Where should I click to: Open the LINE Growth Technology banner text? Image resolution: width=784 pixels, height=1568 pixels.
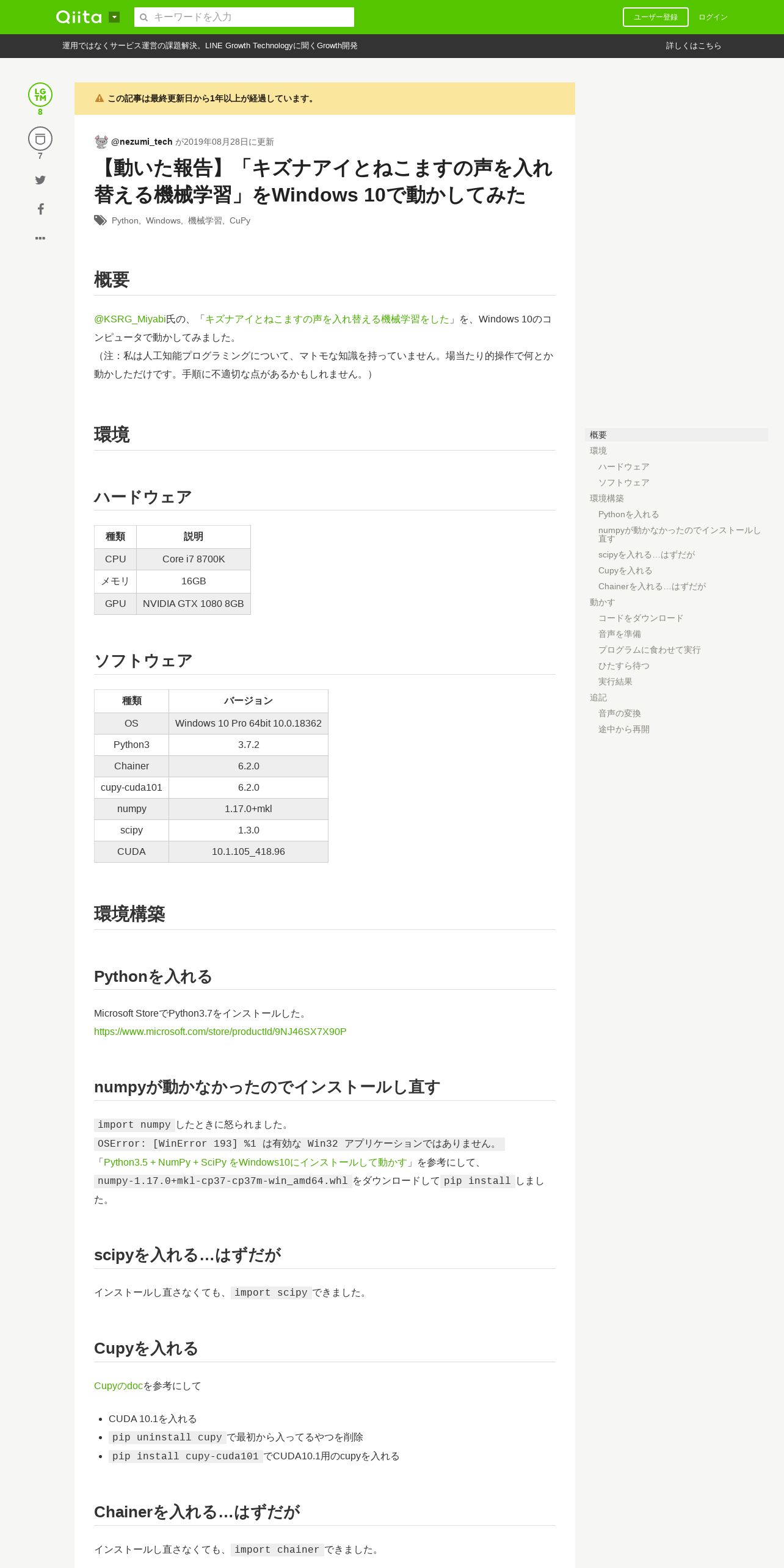[x=209, y=46]
